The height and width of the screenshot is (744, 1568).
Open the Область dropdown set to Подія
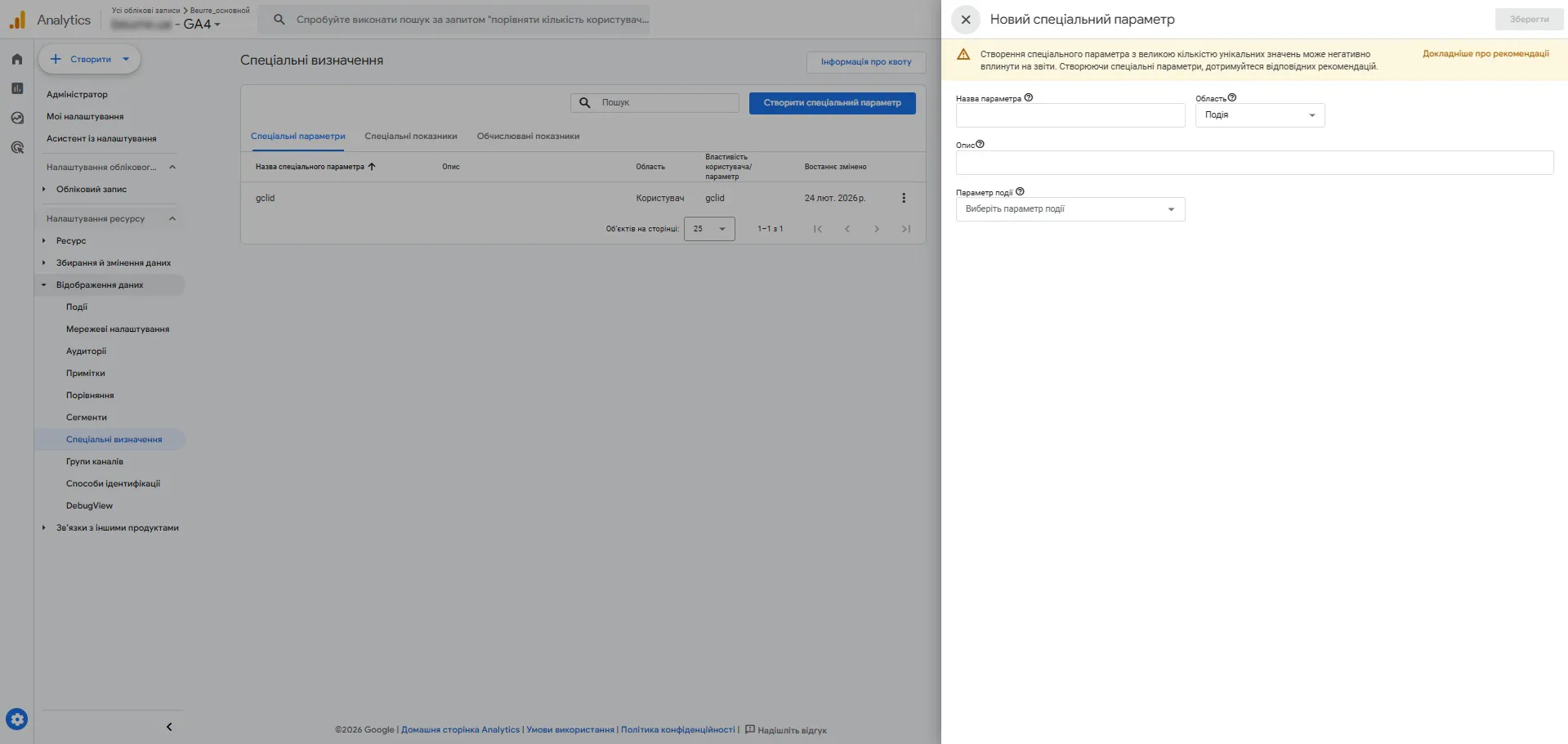tap(1260, 115)
